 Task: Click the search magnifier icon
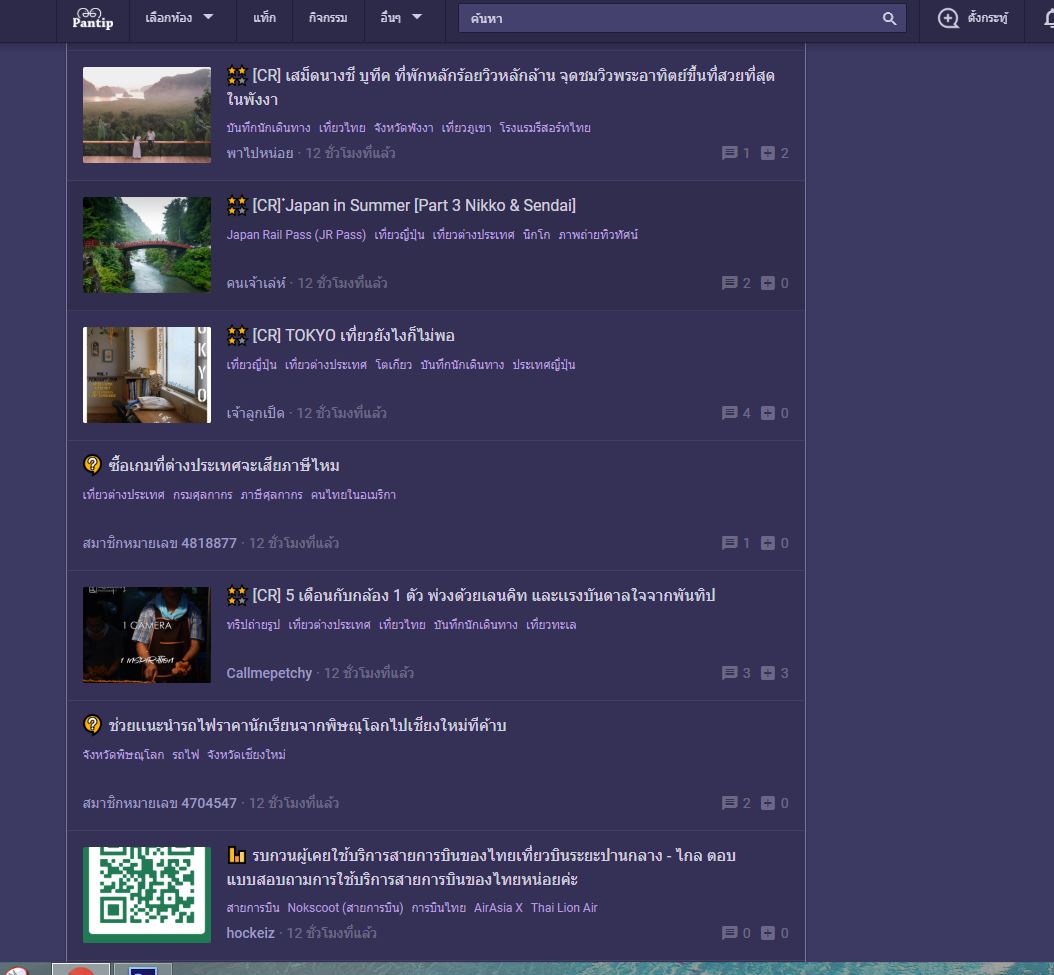point(889,18)
